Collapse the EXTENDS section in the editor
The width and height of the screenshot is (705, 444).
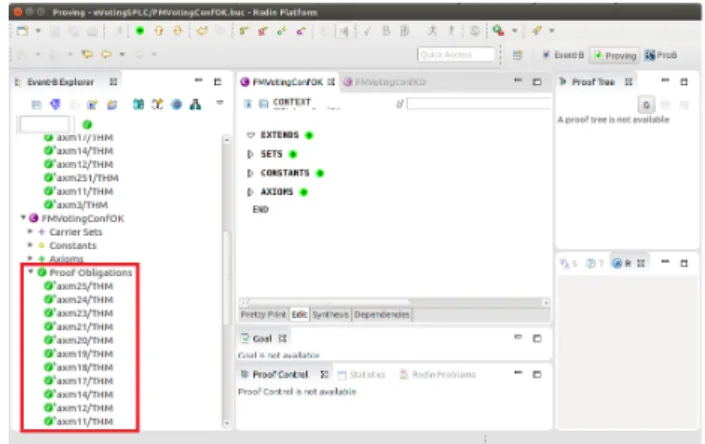pyautogui.click(x=250, y=135)
